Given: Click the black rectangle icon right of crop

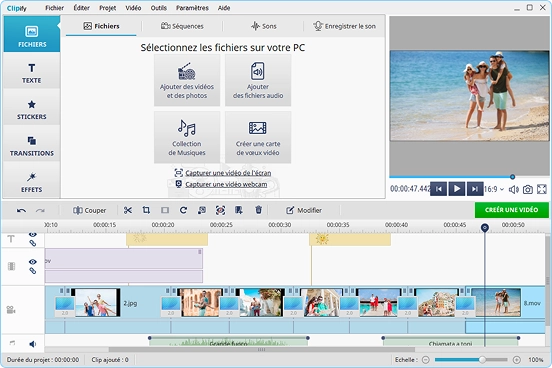Looking at the screenshot, I should pyautogui.click(x=165, y=210).
